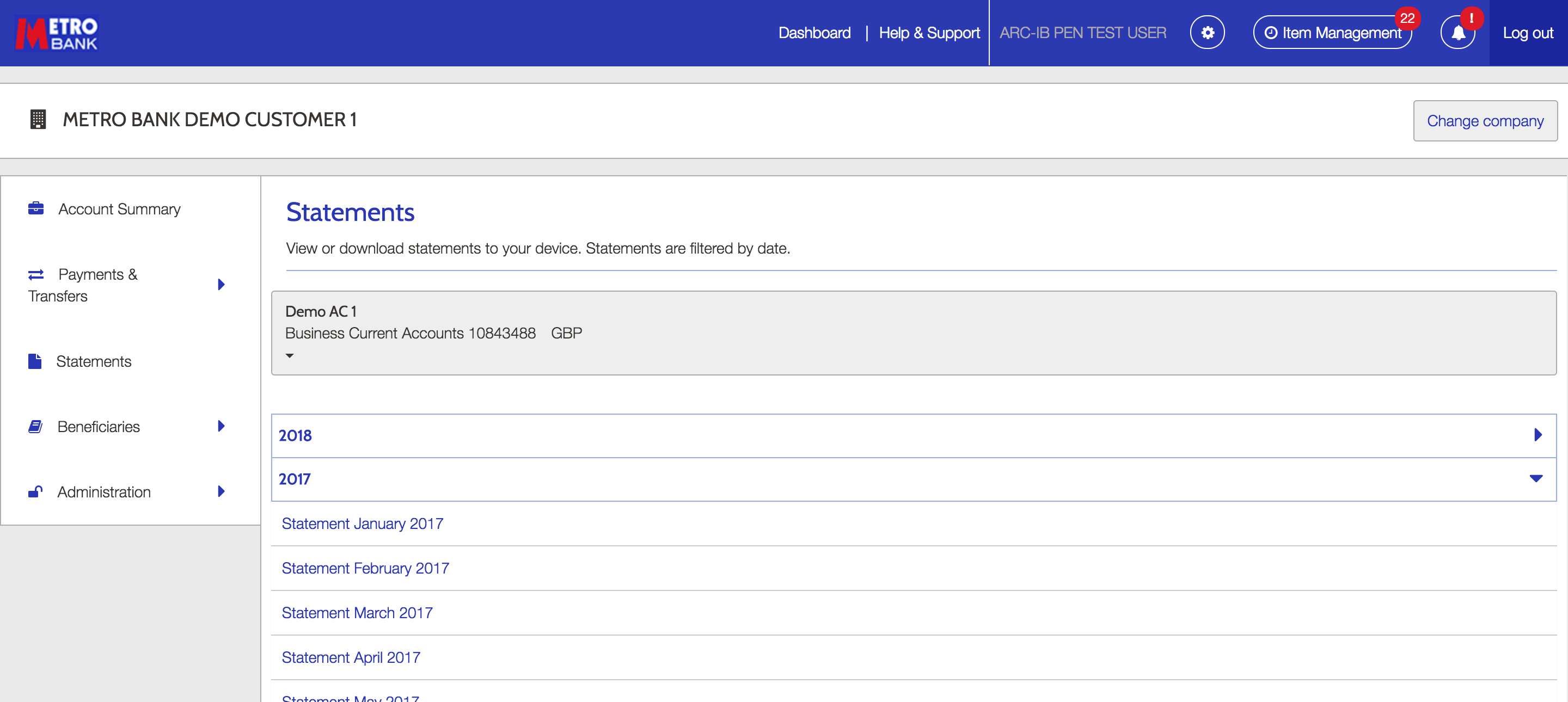Screen dimensions: 1568x702
Task: Click account number 10843488 text
Action: (x=502, y=334)
